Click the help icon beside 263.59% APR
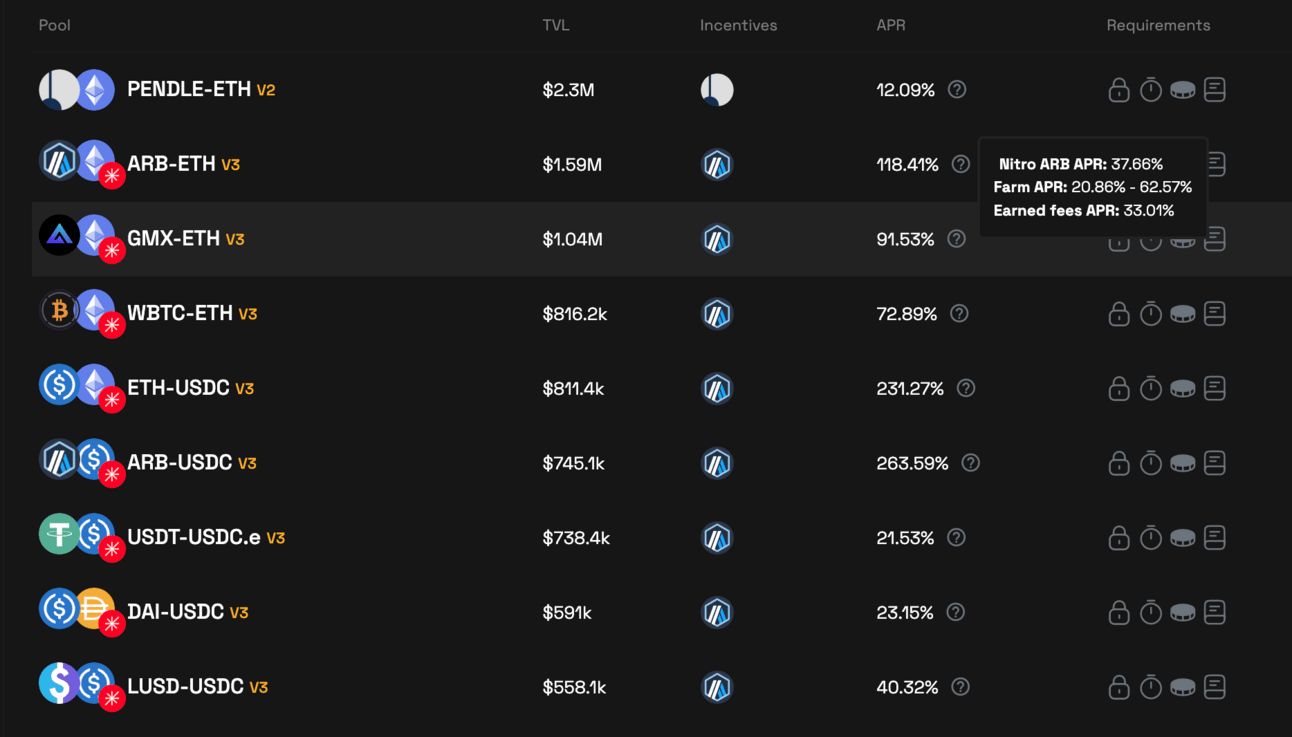This screenshot has height=737, width=1292. 970,463
